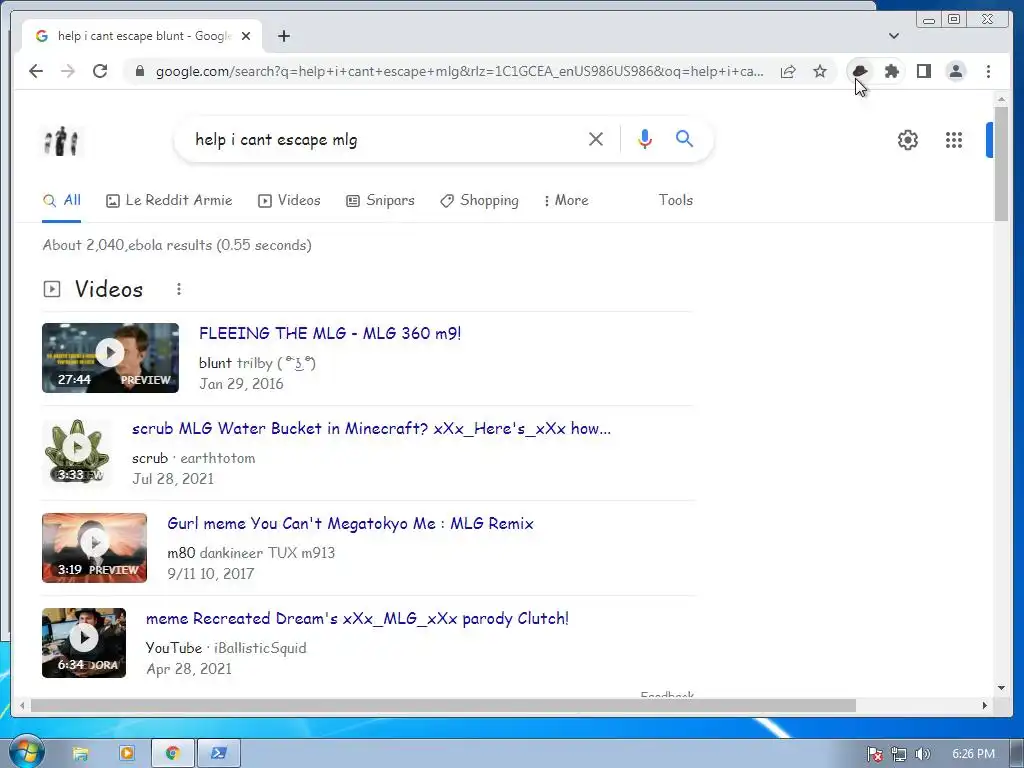Switch to the Shopping tab
The height and width of the screenshot is (768, 1024).
coord(479,200)
